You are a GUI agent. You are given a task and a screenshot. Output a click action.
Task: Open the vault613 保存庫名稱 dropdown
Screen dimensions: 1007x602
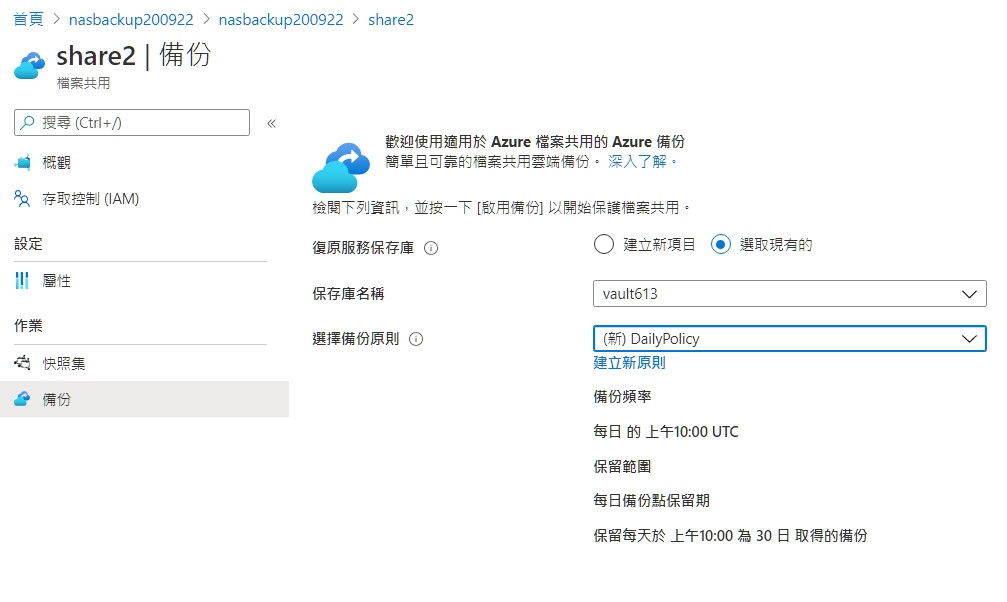point(789,294)
